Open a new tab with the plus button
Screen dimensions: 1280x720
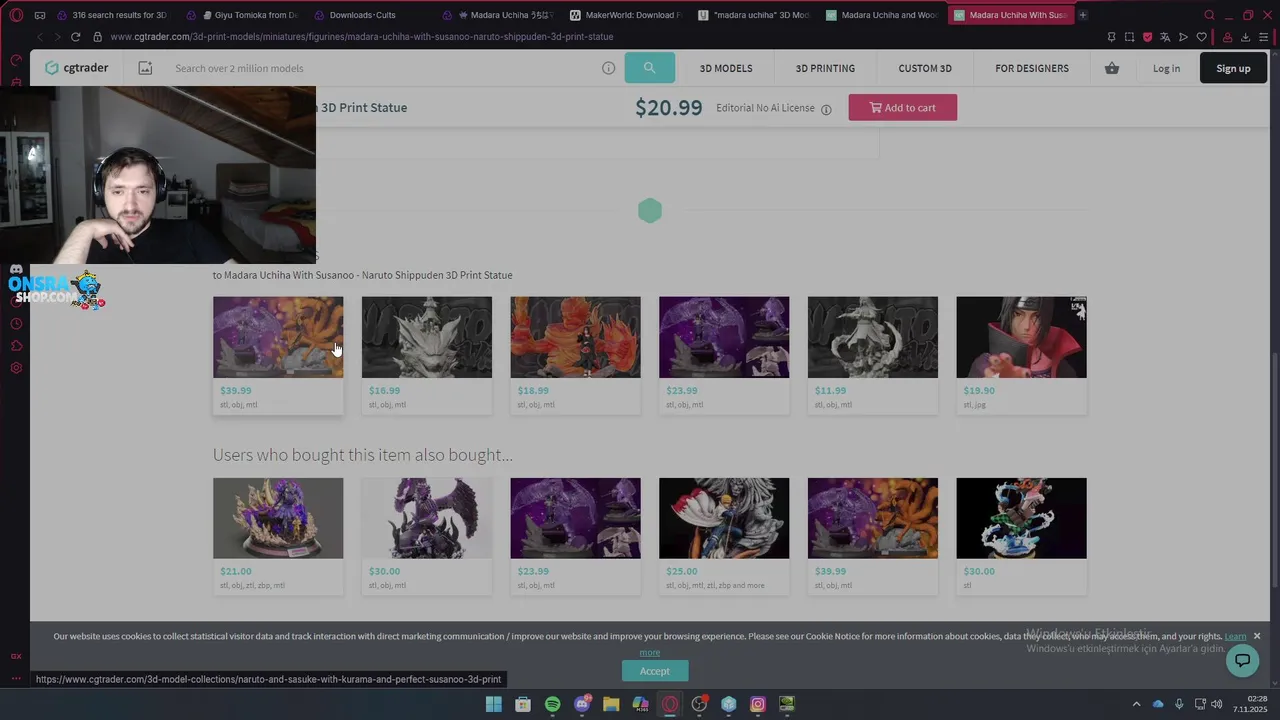pos(1082,15)
